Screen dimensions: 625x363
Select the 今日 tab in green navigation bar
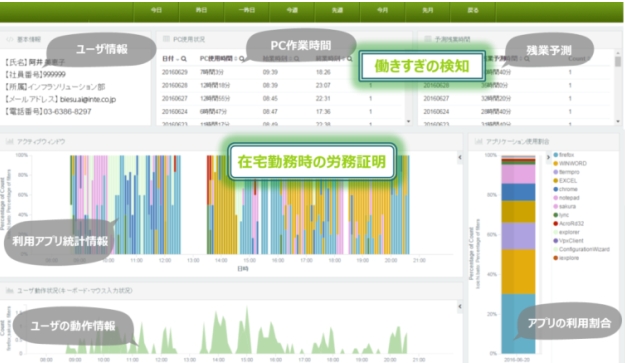157,11
